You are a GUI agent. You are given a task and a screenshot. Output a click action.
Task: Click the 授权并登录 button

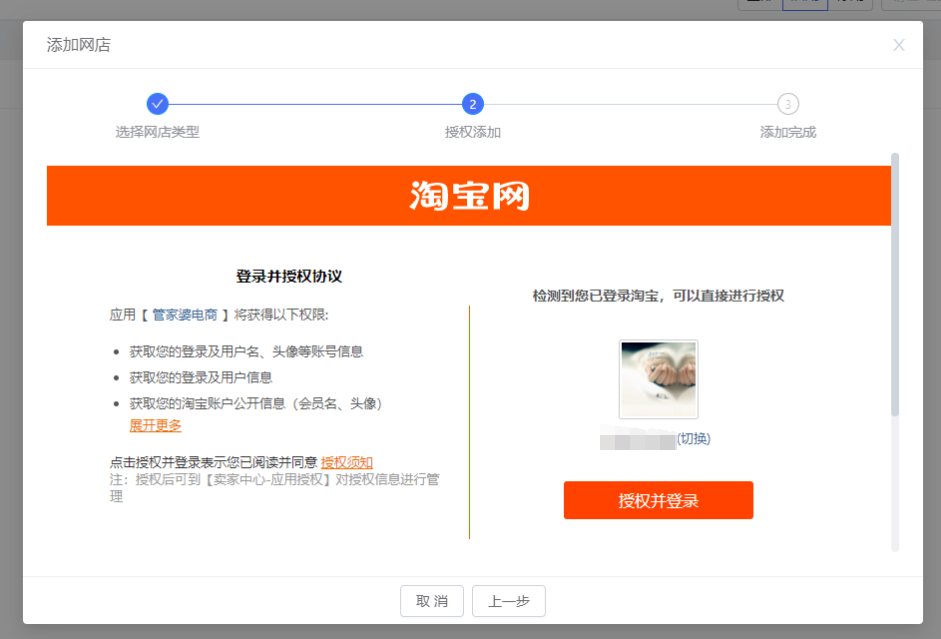658,500
